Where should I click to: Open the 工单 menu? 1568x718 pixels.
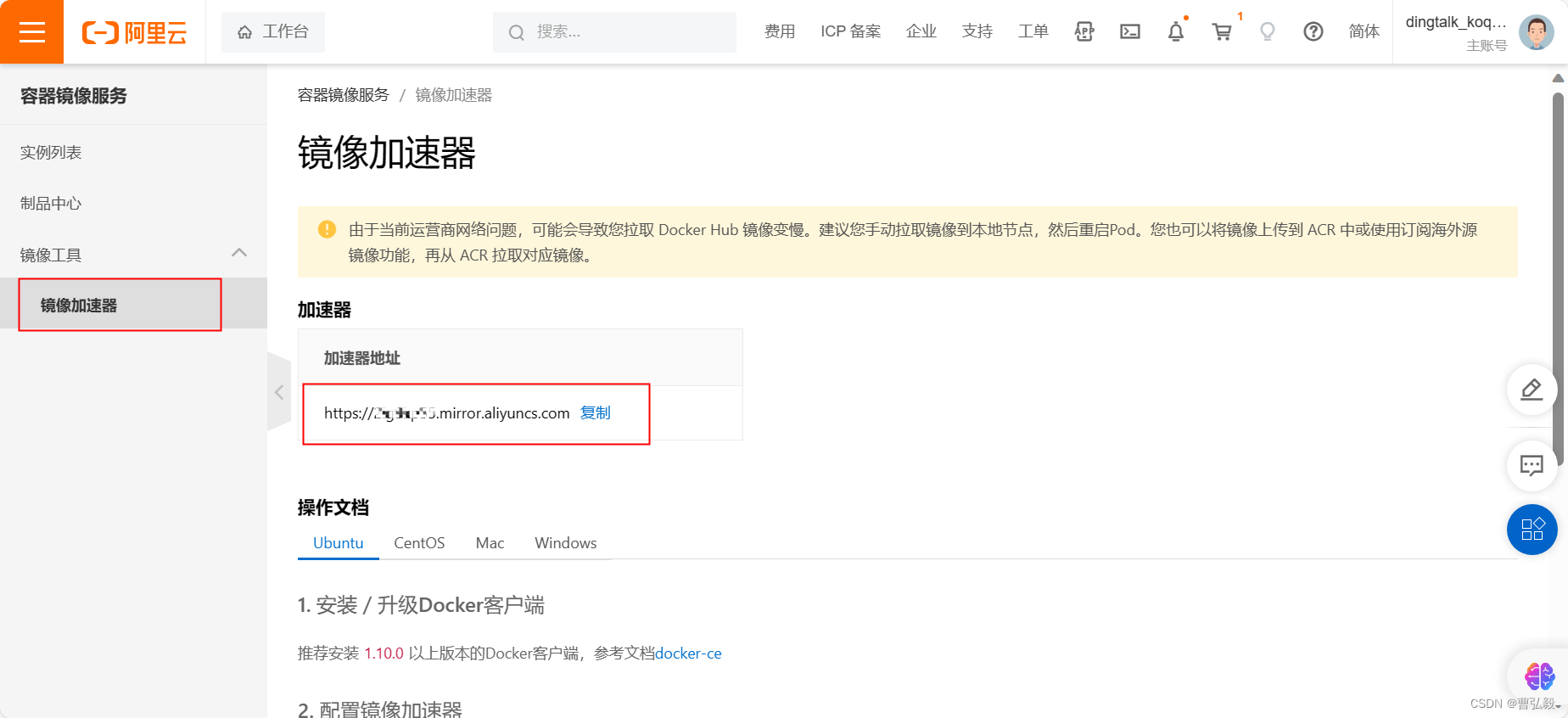point(1033,31)
